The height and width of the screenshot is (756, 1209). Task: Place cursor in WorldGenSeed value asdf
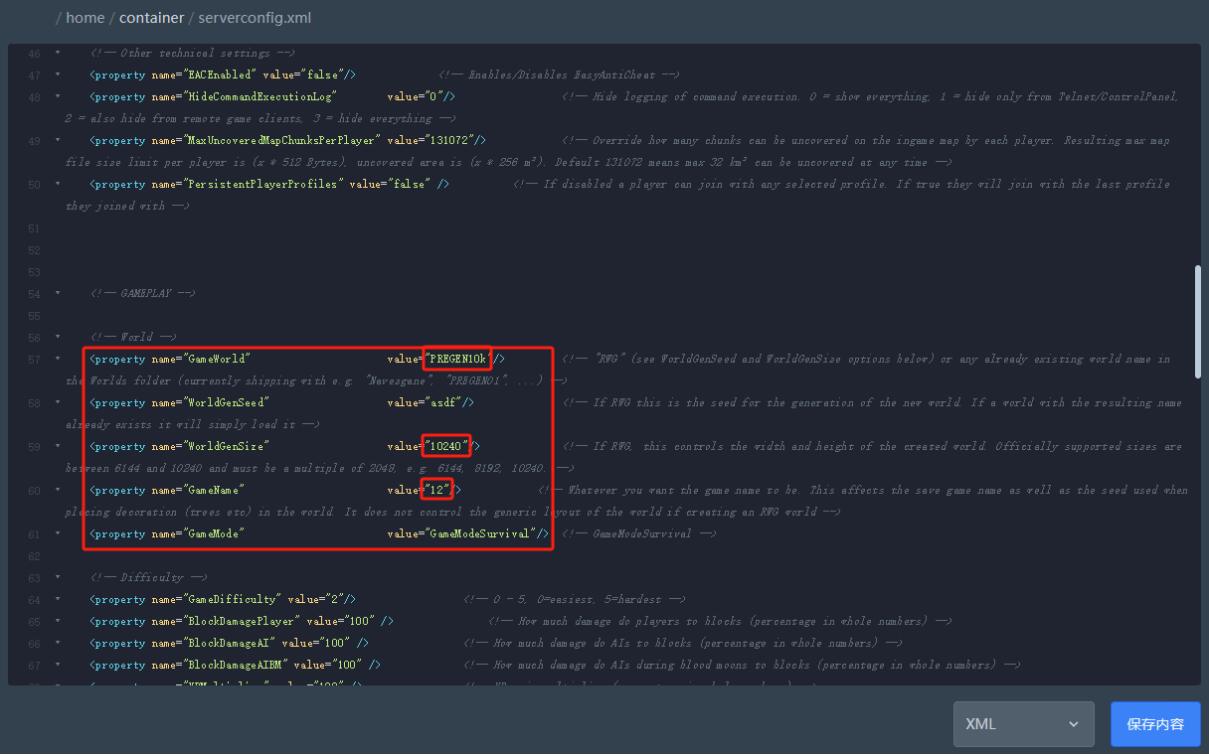[441, 403]
